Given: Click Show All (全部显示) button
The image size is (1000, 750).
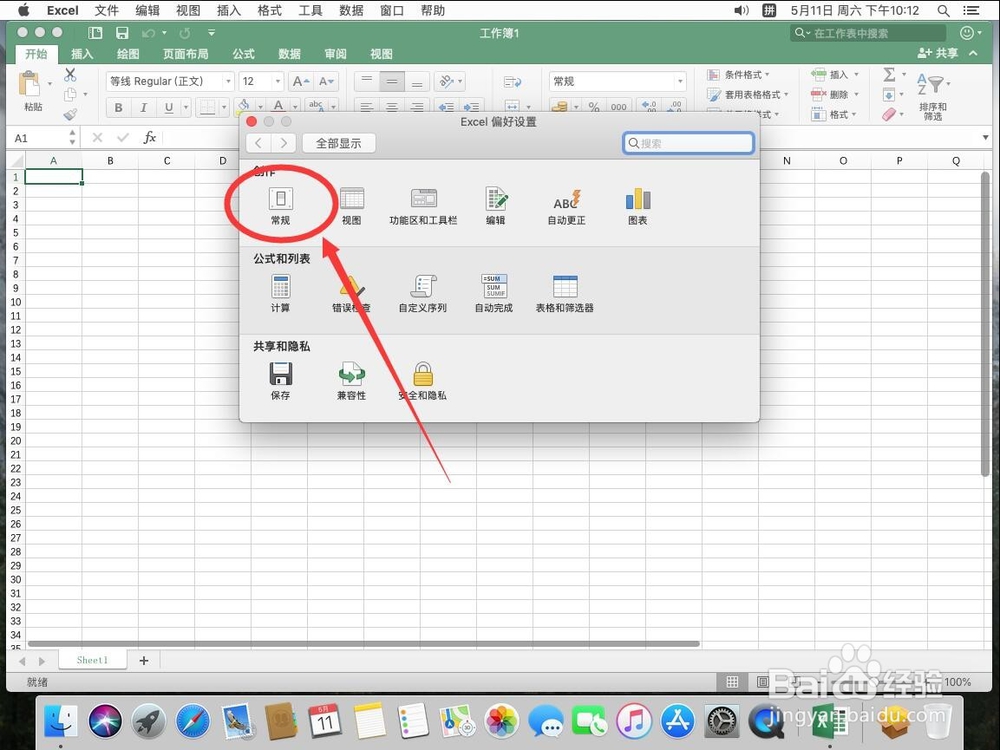Looking at the screenshot, I should coord(339,143).
